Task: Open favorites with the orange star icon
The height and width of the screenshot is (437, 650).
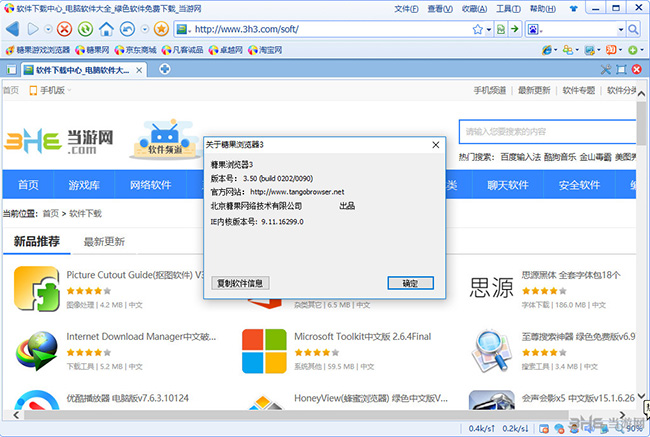Action: [161, 29]
